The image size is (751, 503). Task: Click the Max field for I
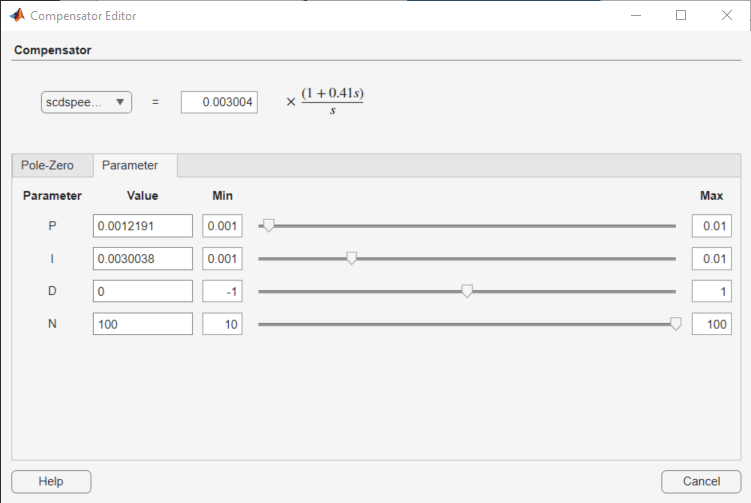tap(712, 259)
